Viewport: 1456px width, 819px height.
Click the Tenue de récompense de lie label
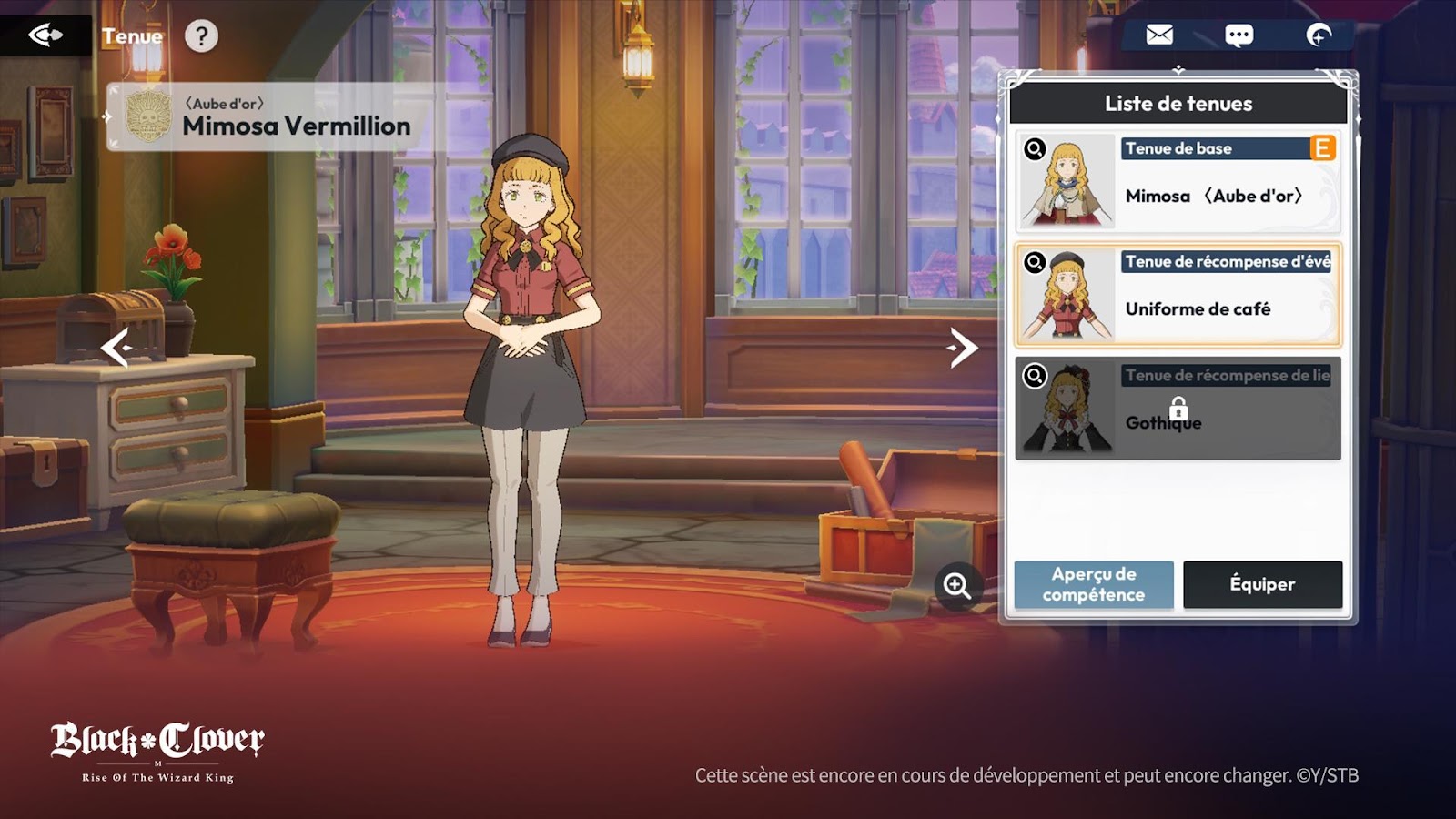click(x=1228, y=375)
